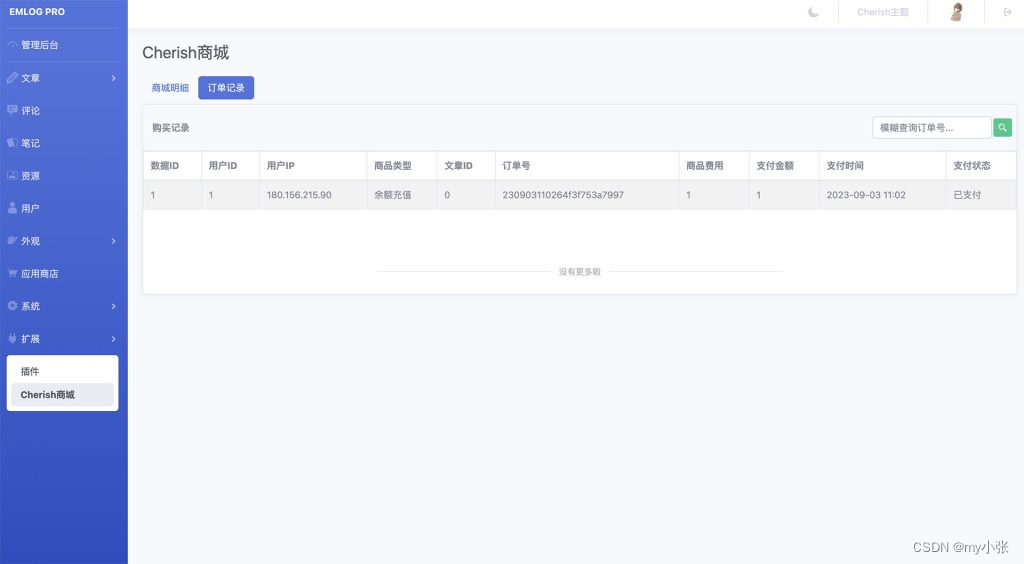
Task: Click the 笔记 note icon
Action: coord(12,142)
